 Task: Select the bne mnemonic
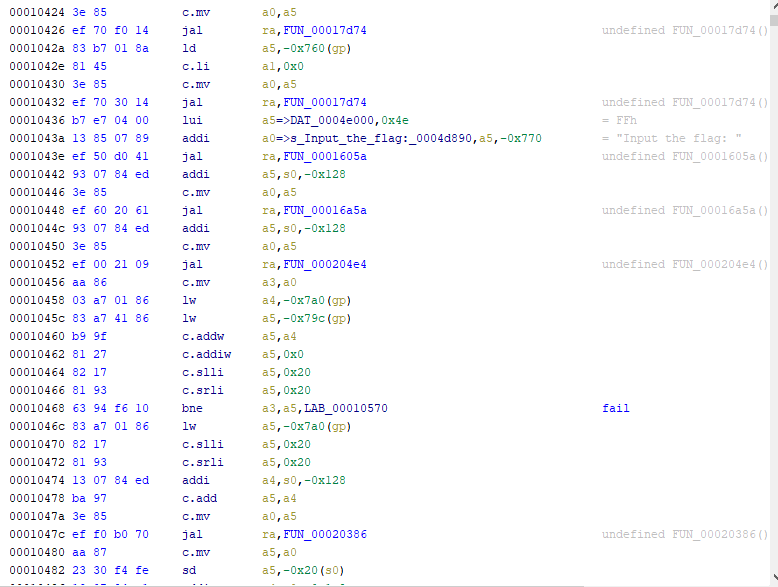pyautogui.click(x=192, y=408)
